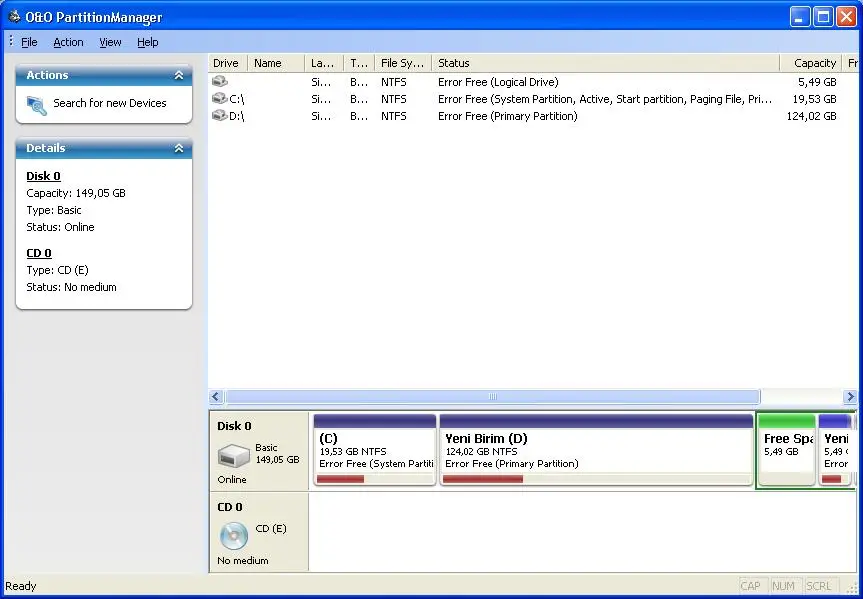Open the File menu
The height and width of the screenshot is (599, 863).
(29, 42)
